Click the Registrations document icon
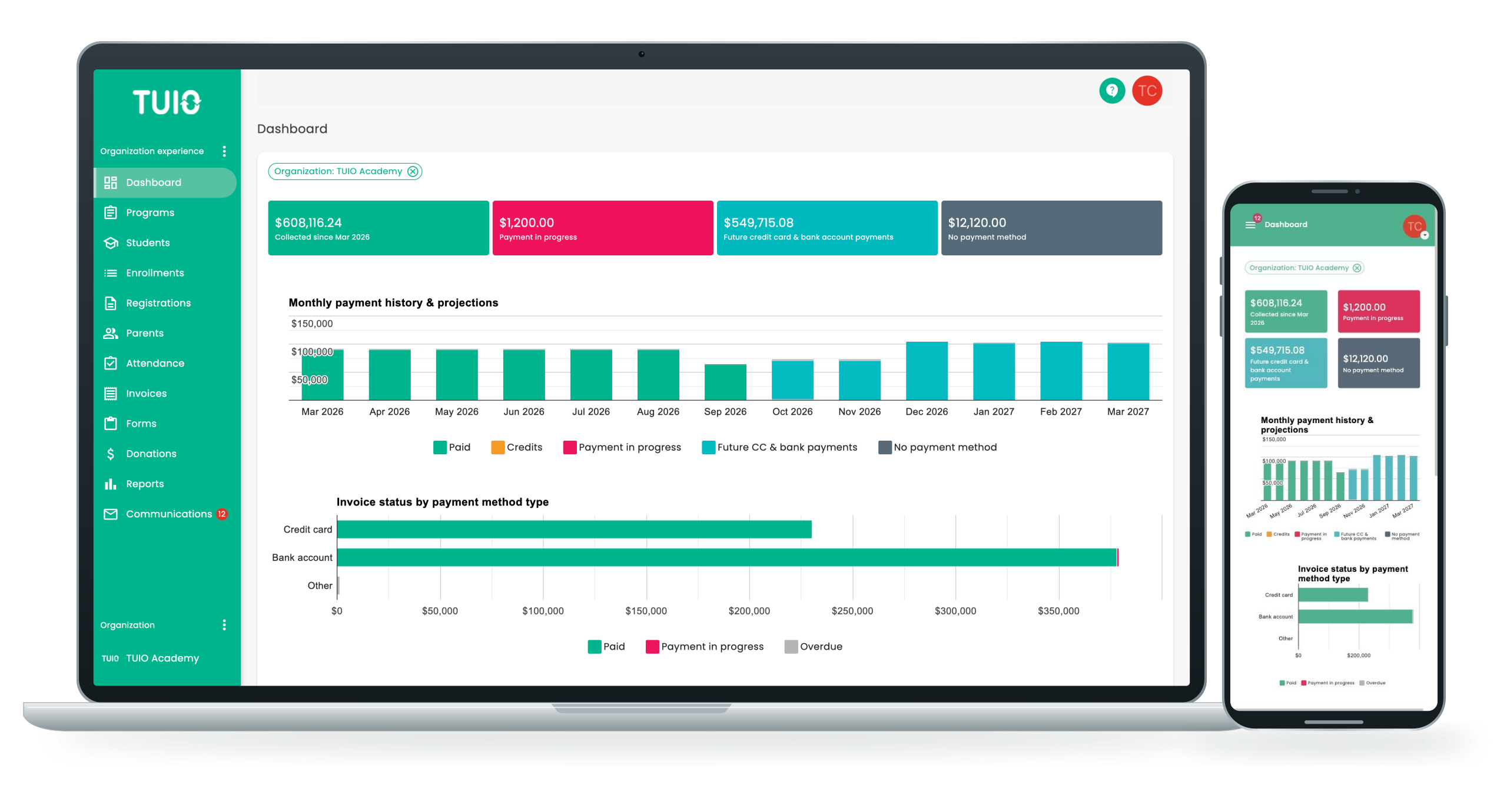The height and width of the screenshot is (812, 1507). pyautogui.click(x=110, y=303)
